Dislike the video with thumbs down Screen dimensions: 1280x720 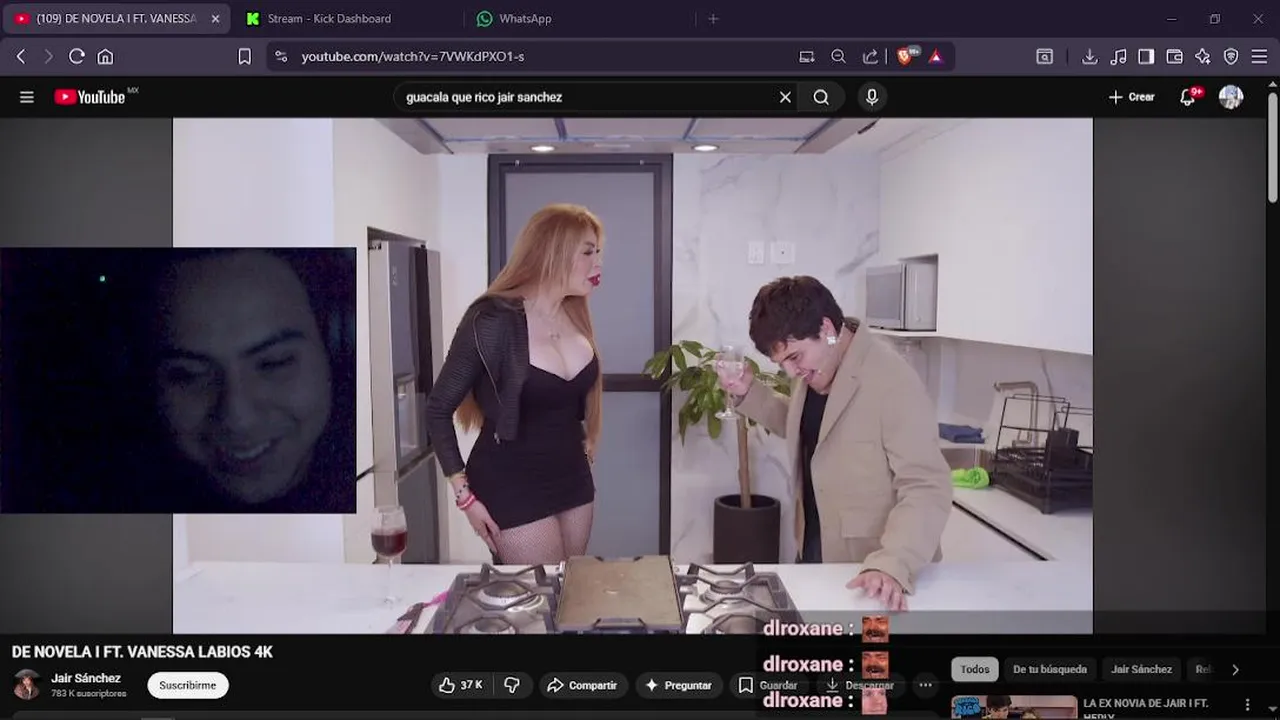click(x=512, y=685)
